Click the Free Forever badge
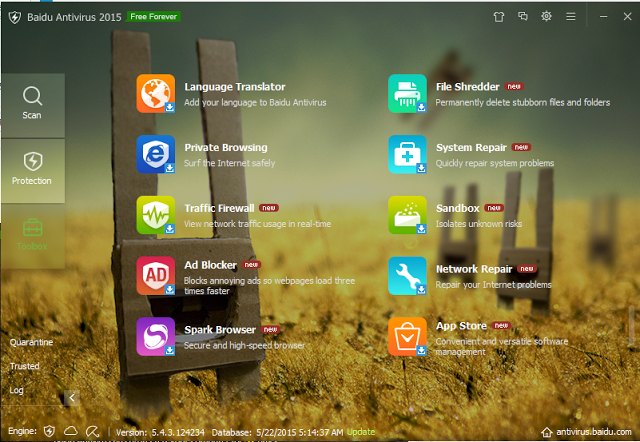This screenshot has height=442, width=640. point(153,16)
